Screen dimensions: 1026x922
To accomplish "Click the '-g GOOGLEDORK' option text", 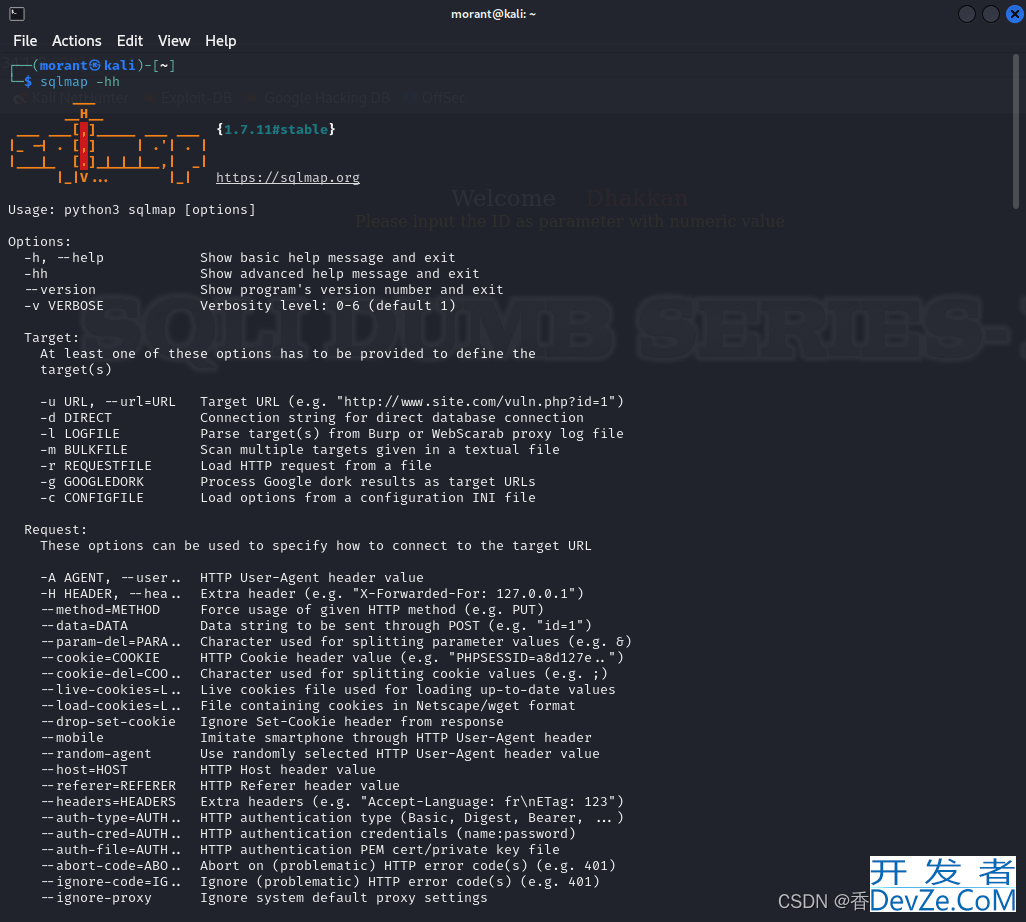I will 92,482.
